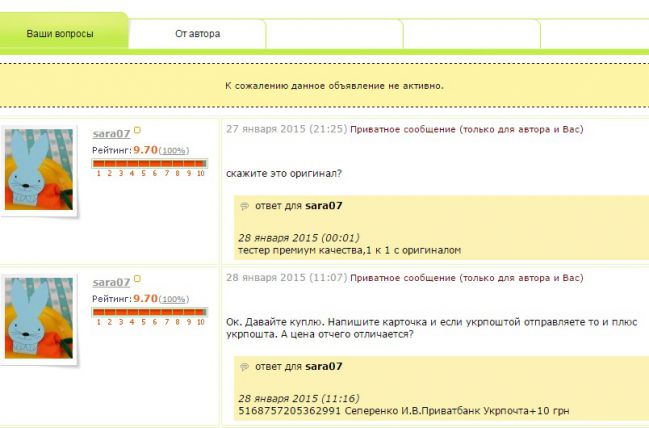Open the sara07 profile link in the second message
The image size is (649, 428).
[111, 282]
